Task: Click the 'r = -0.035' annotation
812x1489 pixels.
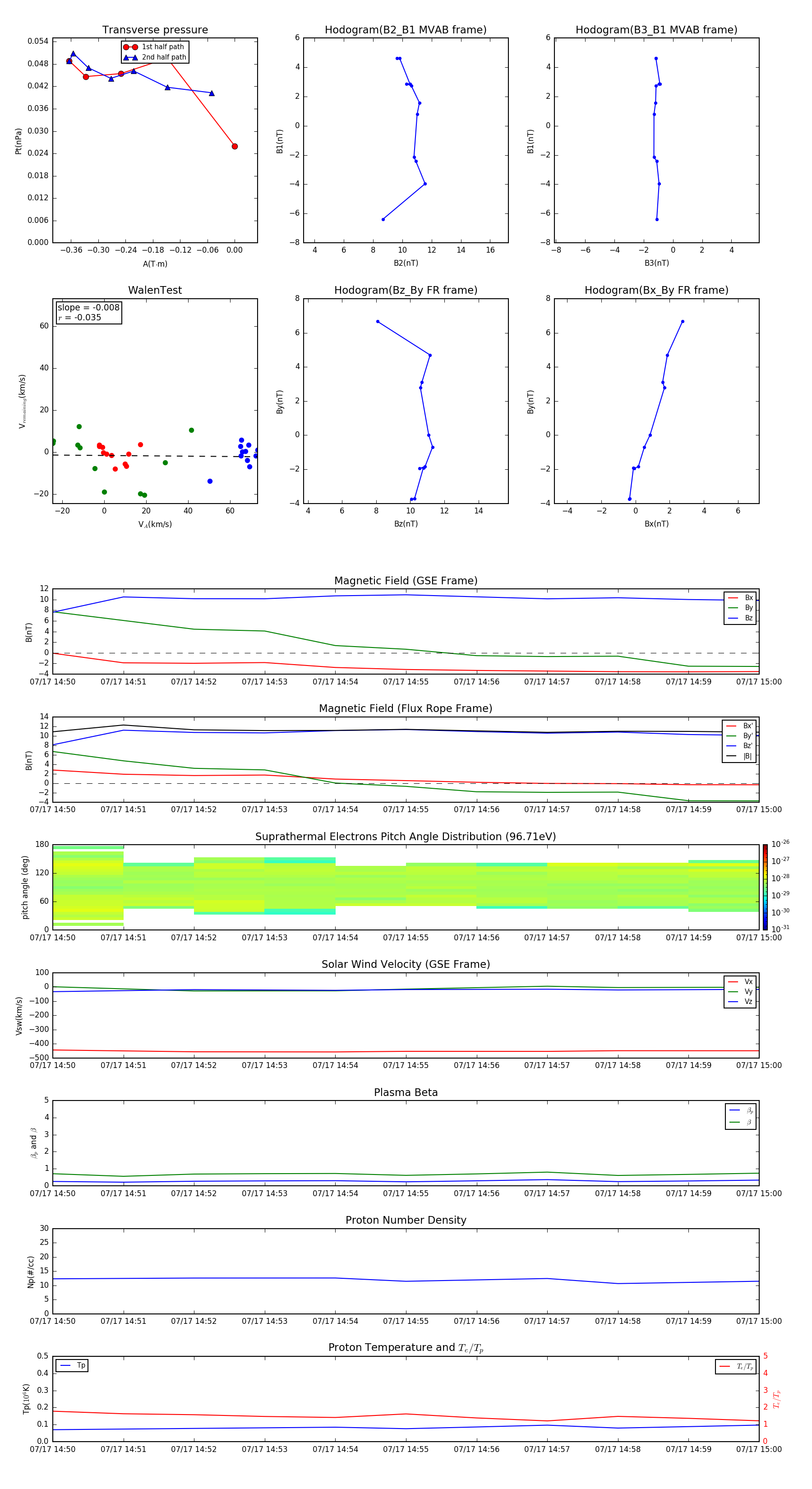Action: 80,317
